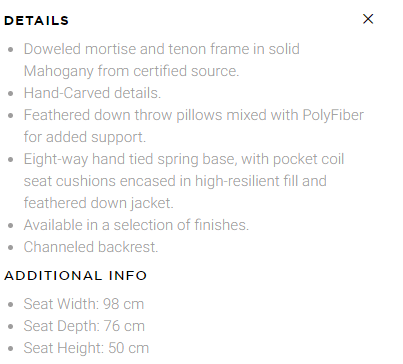
Task: Close the Details panel with the X
Action: (368, 19)
